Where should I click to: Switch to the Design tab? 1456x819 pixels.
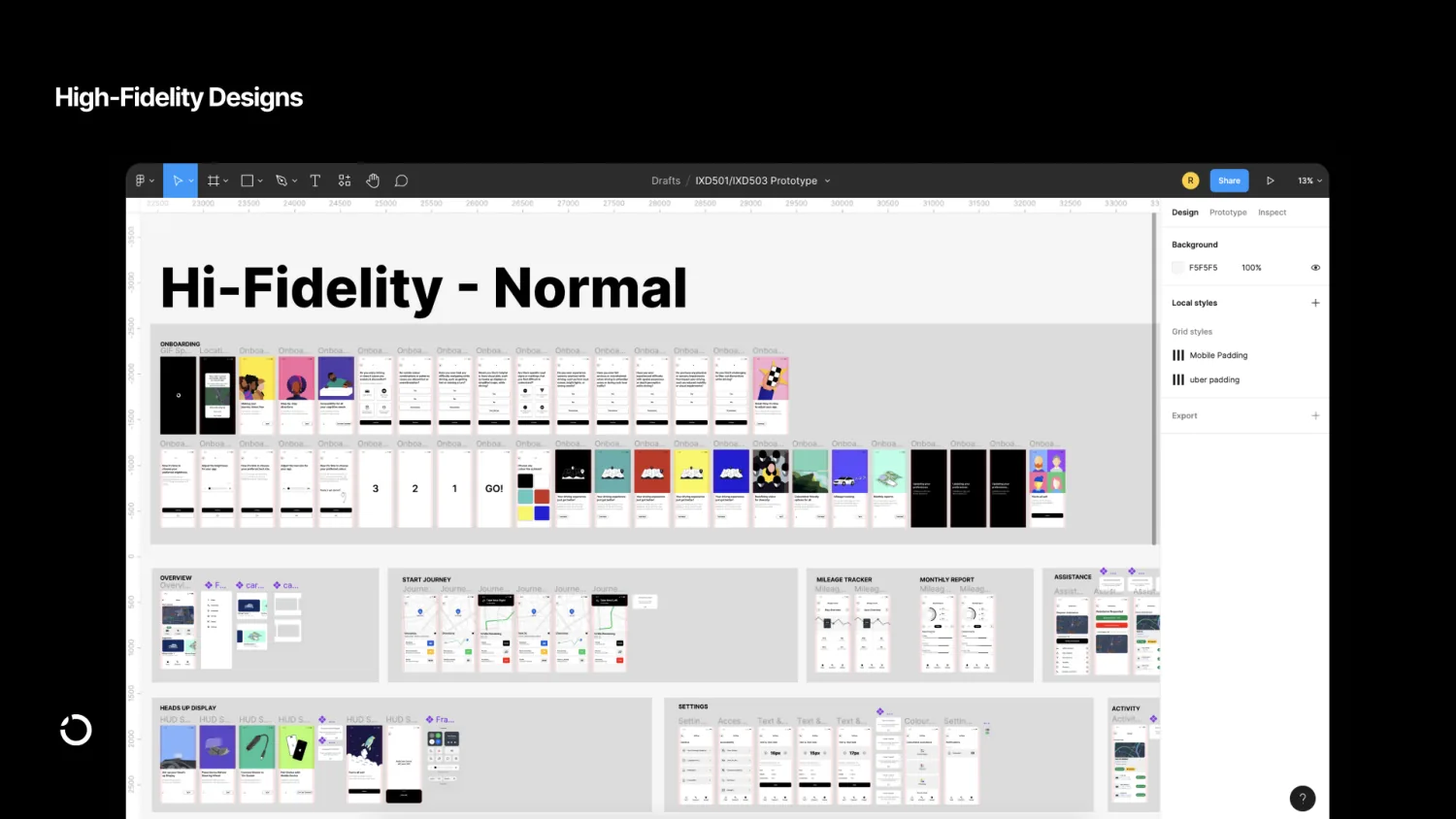(x=1185, y=213)
